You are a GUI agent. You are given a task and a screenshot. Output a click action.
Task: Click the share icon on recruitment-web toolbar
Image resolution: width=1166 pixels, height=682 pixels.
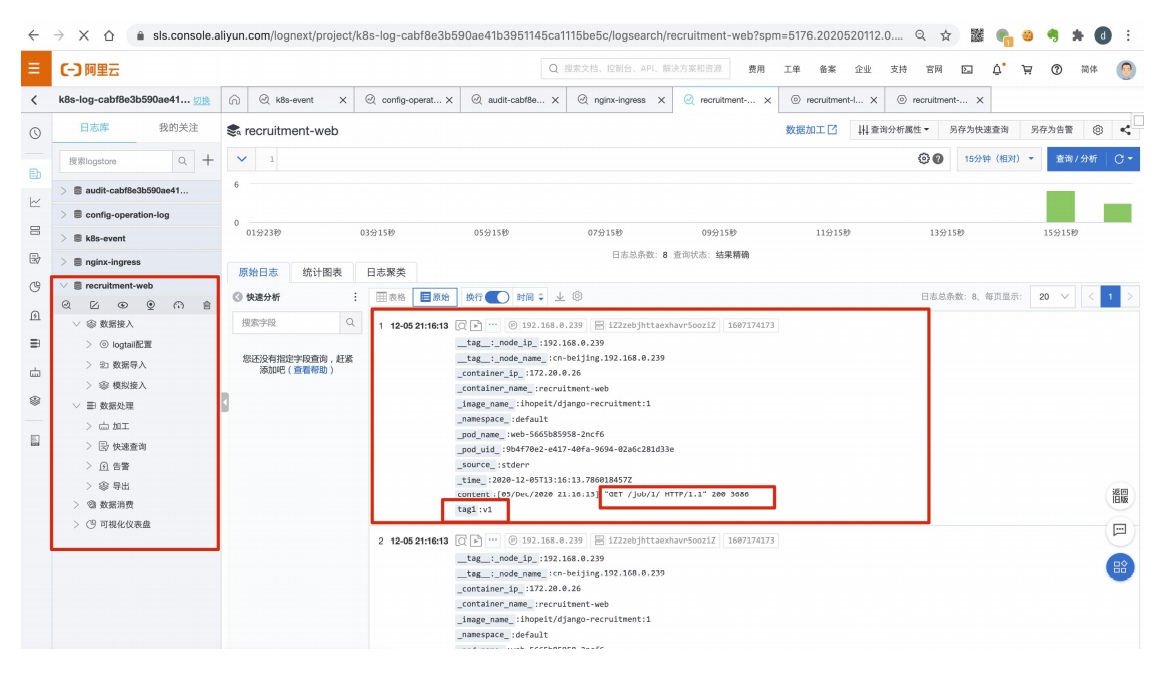(x=1125, y=130)
